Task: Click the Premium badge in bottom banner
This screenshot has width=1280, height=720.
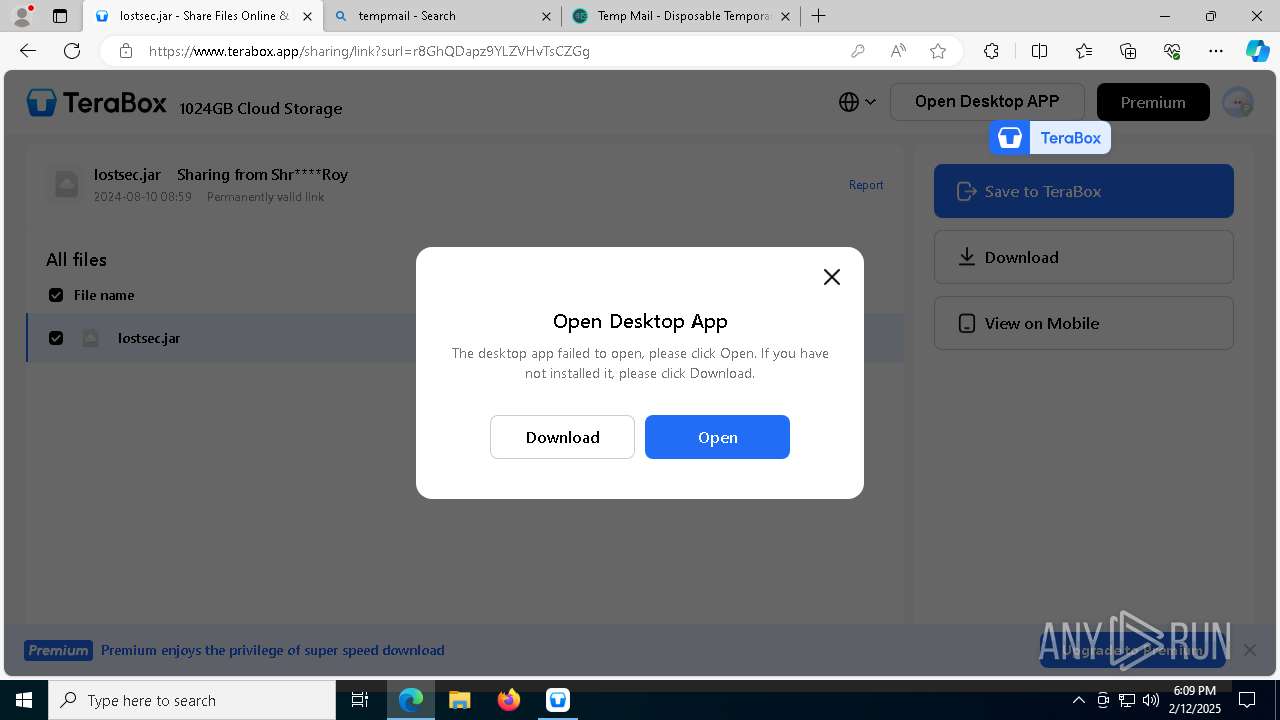Action: (58, 650)
